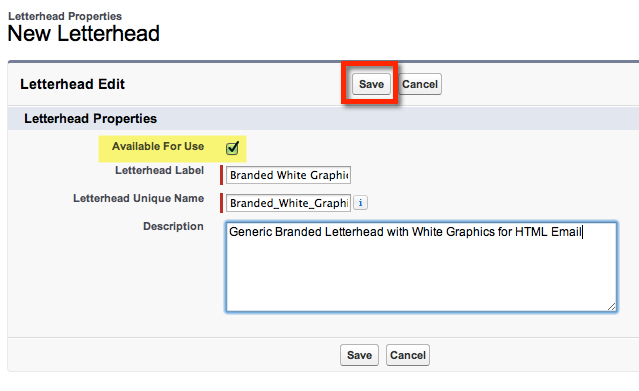This screenshot has width=639, height=391.
Task: Click red required marker beside Unique Name field
Action: (221, 203)
